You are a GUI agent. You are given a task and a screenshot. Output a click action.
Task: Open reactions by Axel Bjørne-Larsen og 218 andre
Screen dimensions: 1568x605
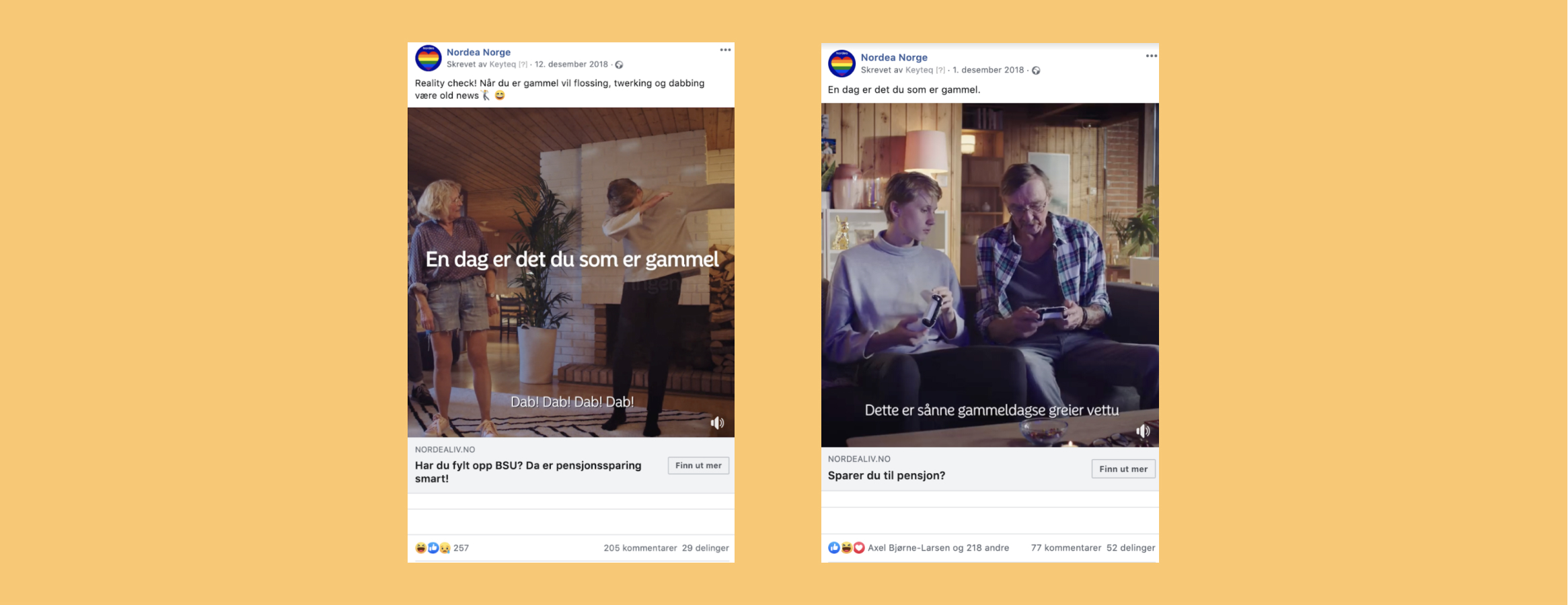click(918, 548)
